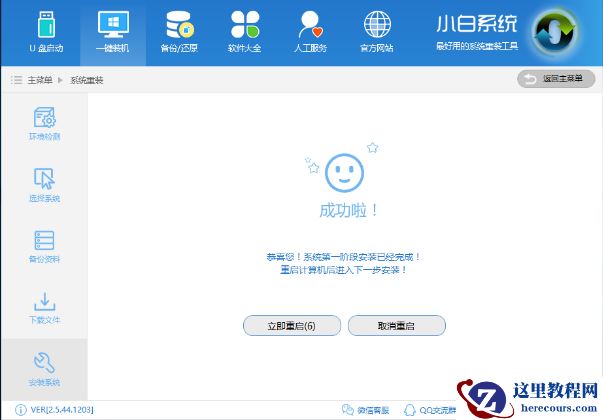Click the 重启计算机后进入下一步安装 message

(343, 270)
